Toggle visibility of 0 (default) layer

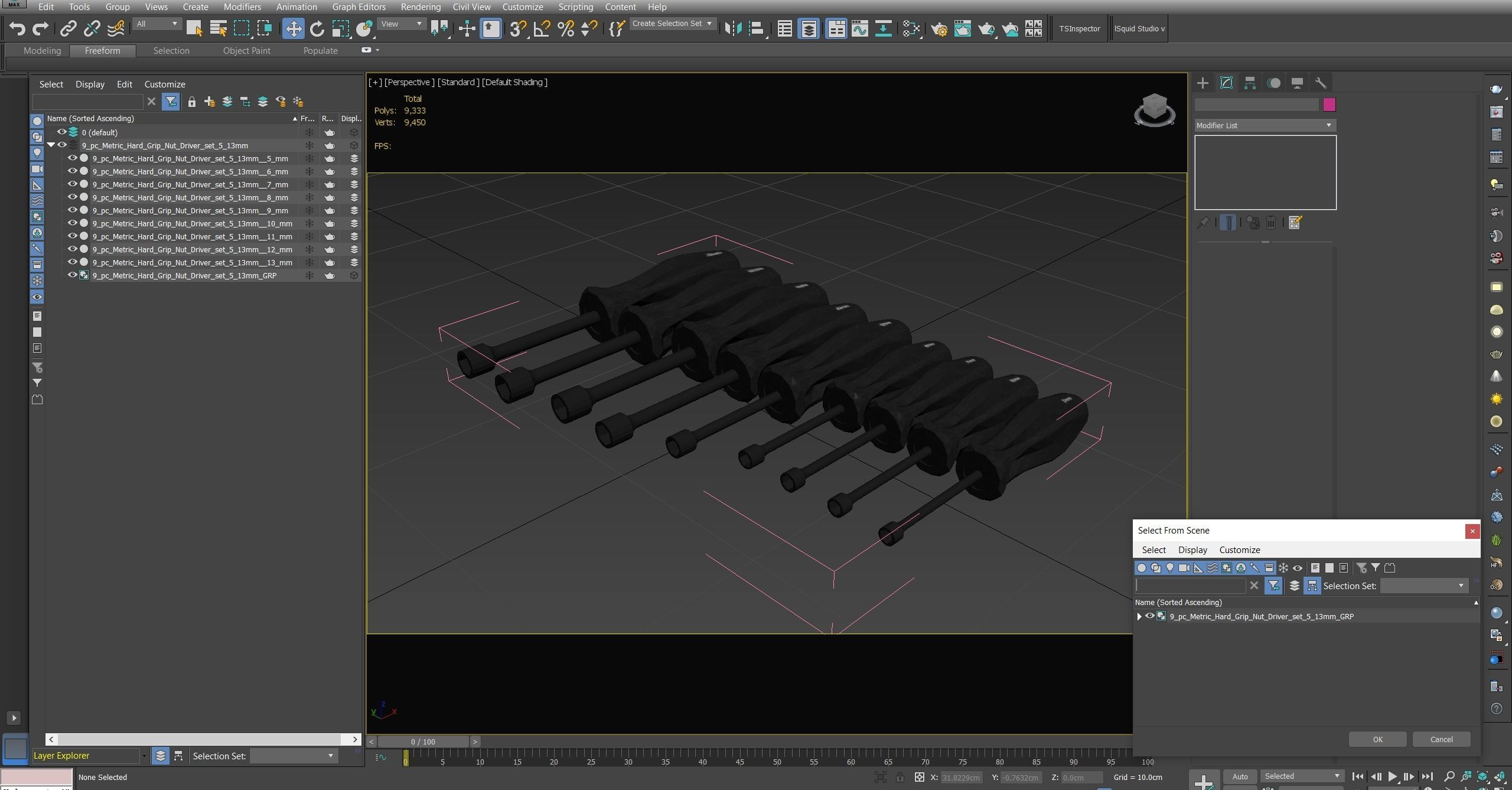(x=61, y=132)
